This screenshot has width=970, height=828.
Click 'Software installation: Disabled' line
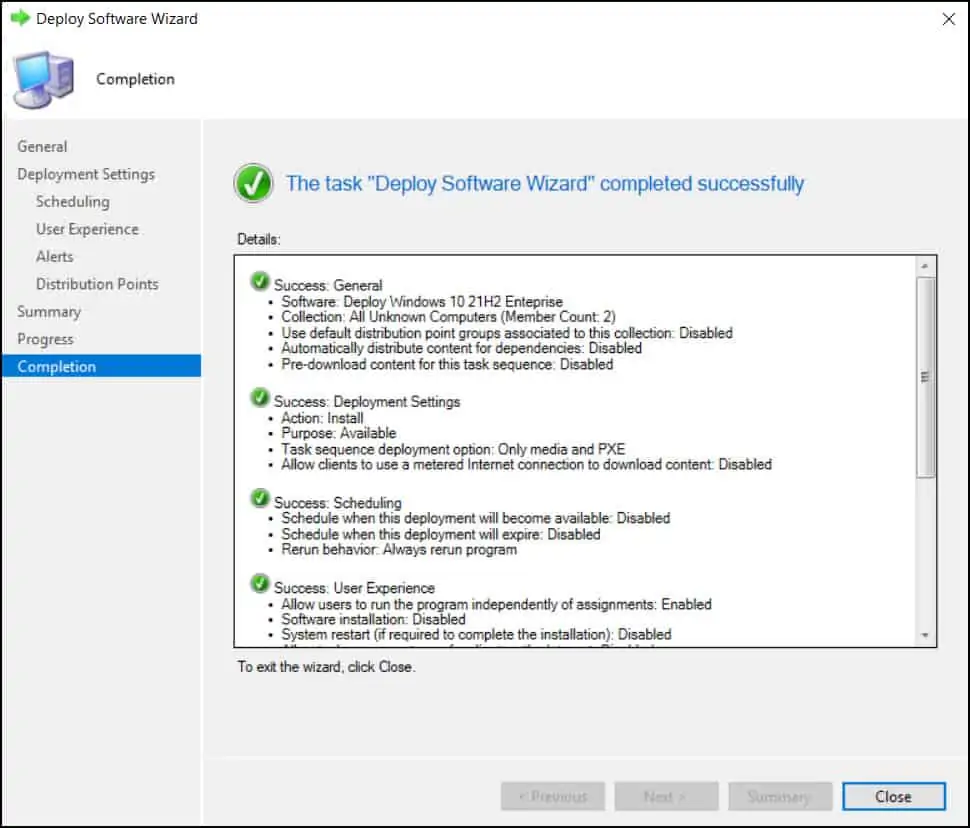pyautogui.click(x=373, y=619)
